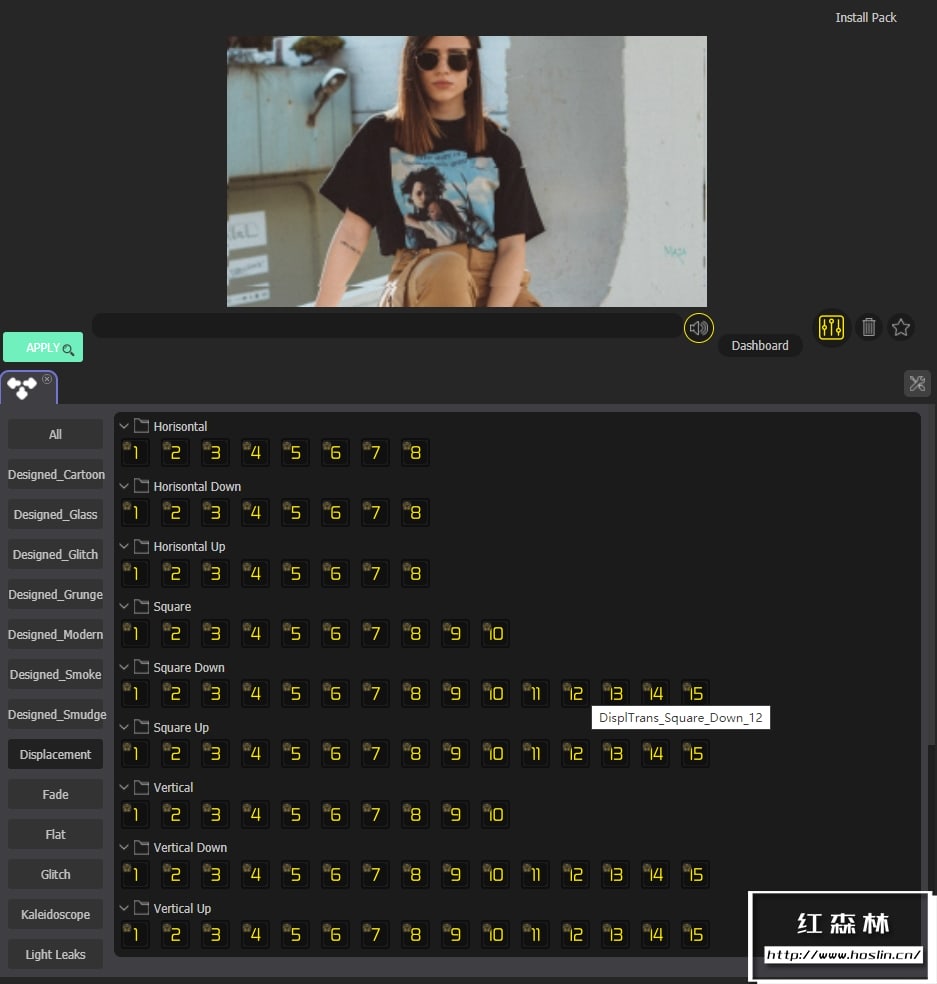Select preset 1 in Horisontal folder
This screenshot has height=984, width=937.
pos(135,452)
